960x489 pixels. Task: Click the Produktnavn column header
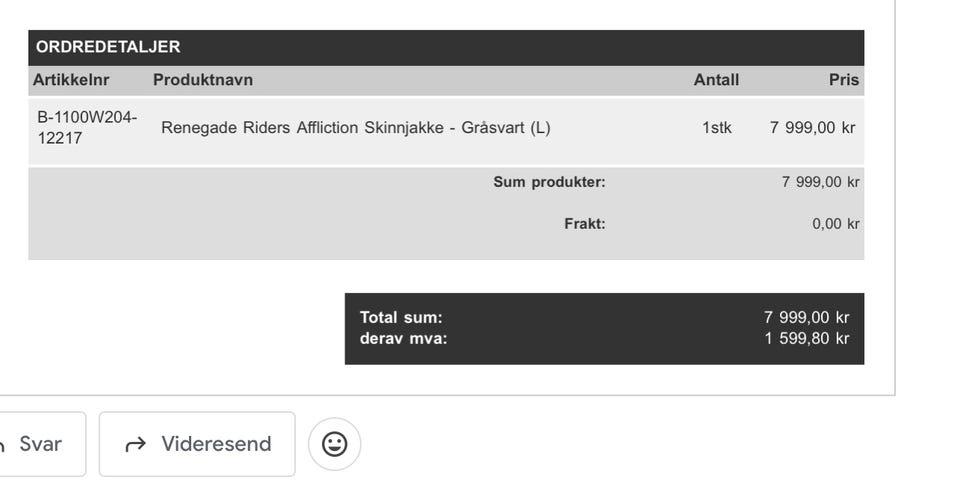tap(203, 80)
